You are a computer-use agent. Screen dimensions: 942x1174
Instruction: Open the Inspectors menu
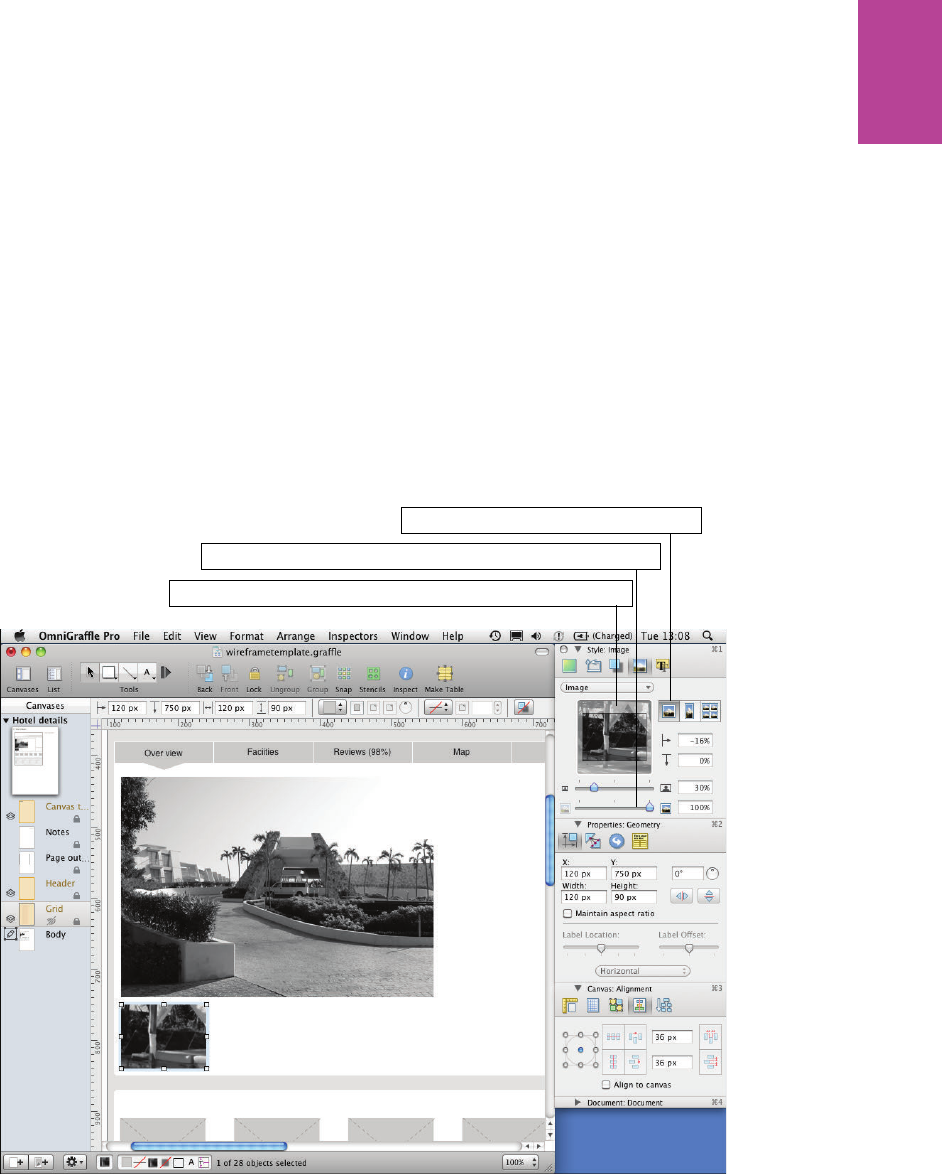click(353, 636)
